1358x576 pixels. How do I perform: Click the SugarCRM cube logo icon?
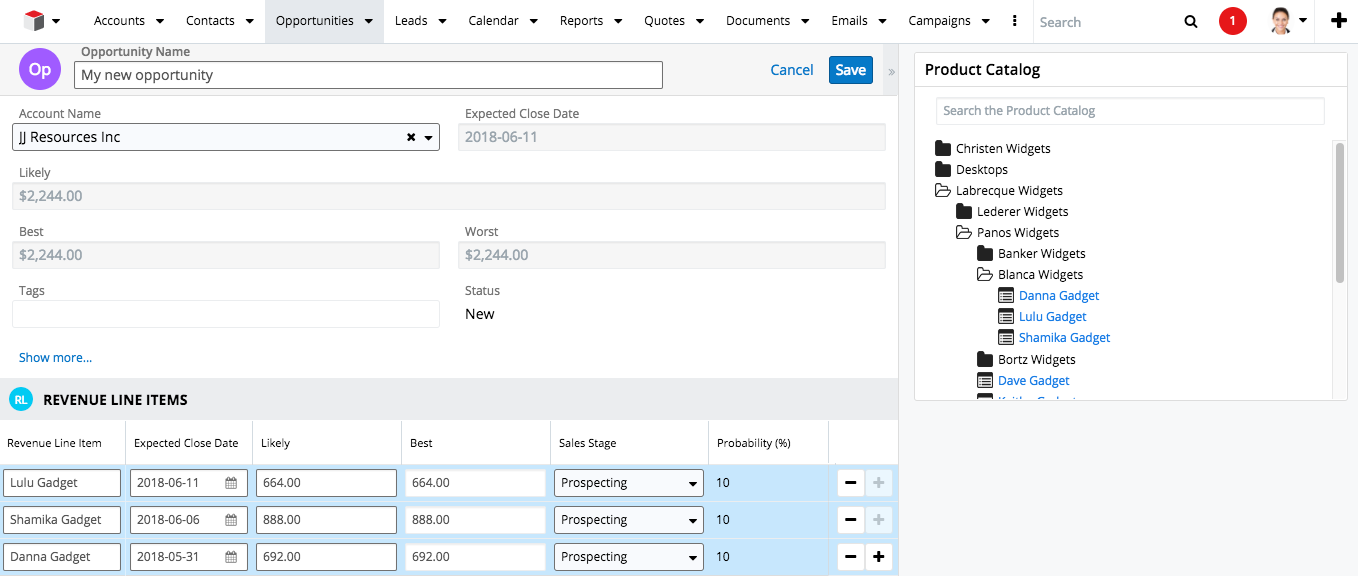[34, 21]
